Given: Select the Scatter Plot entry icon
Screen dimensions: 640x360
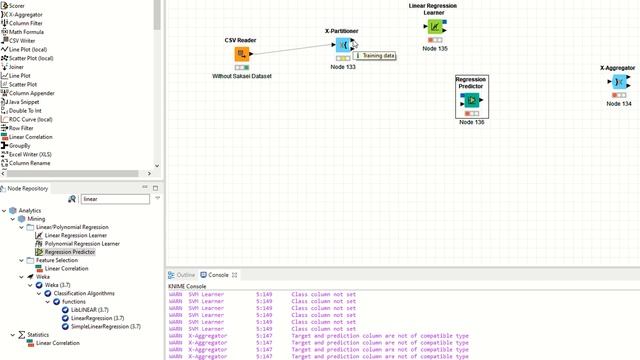Looking at the screenshot, I should (x=4, y=84).
